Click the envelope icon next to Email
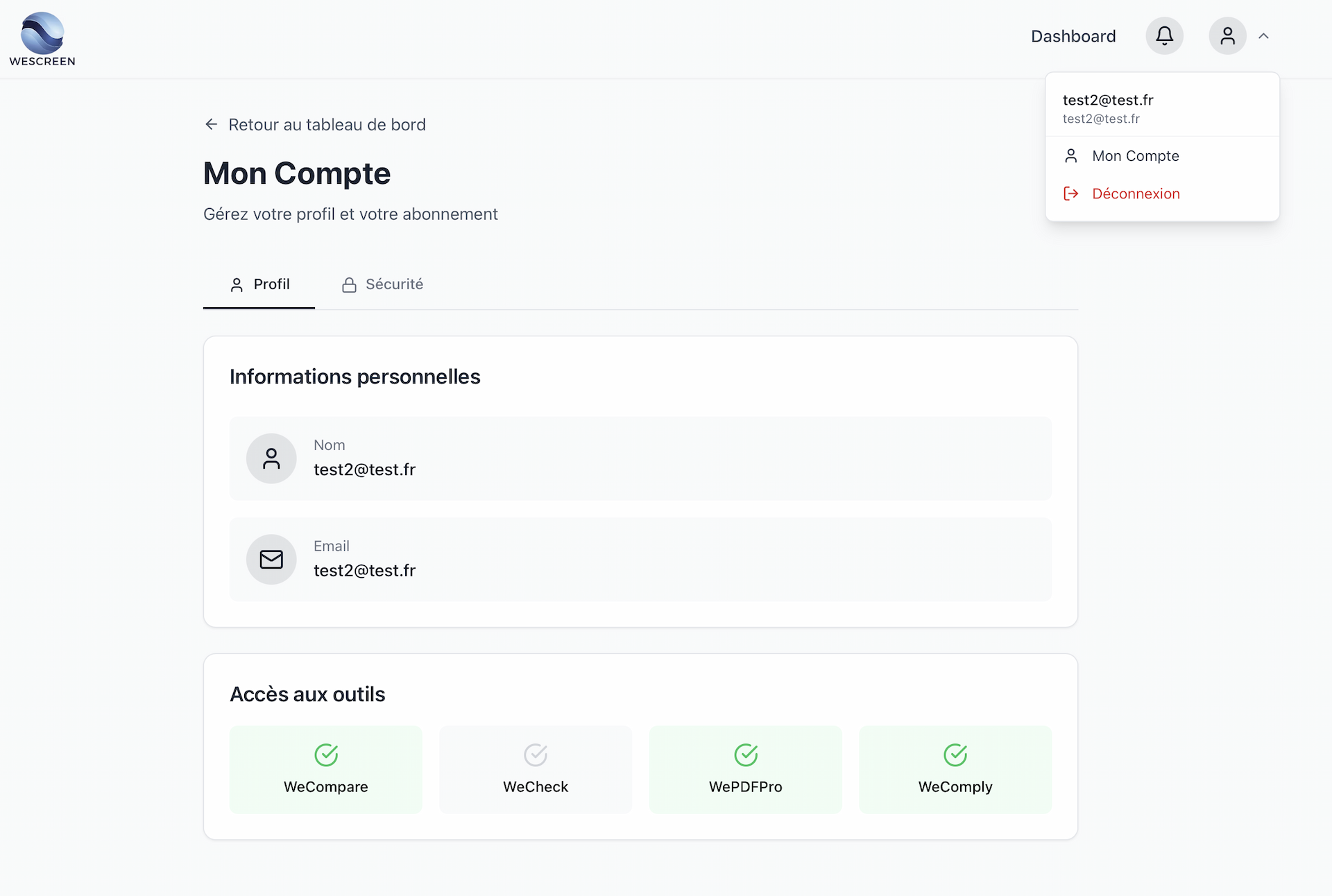 (271, 559)
